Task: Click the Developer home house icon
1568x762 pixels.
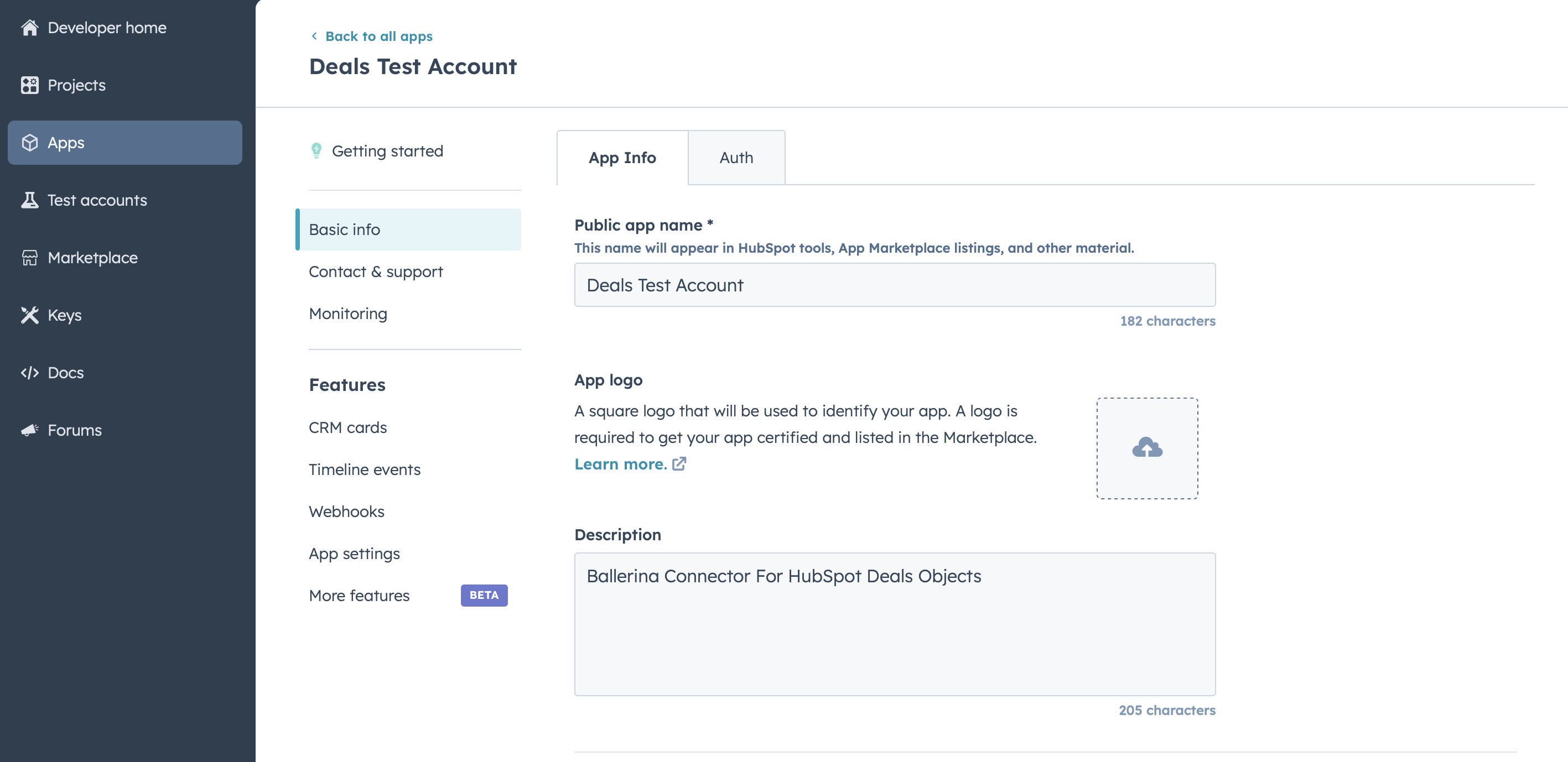Action: tap(29, 28)
